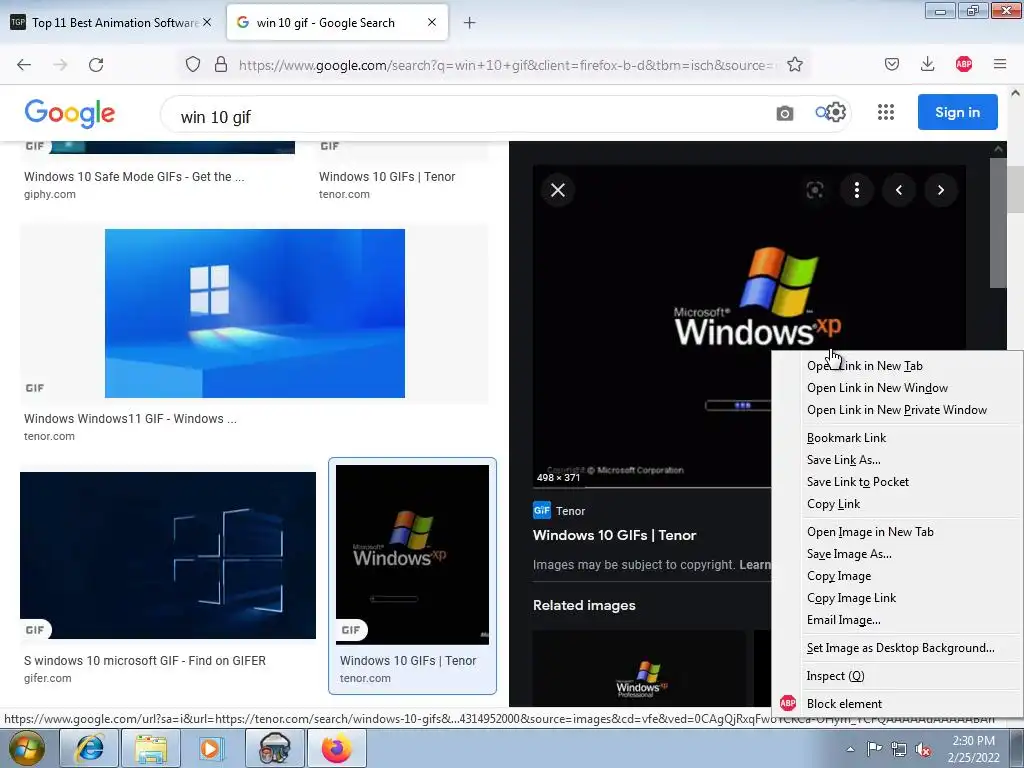The width and height of the screenshot is (1024, 768).
Task: Reload the page with the refresh icon
Action: coord(96,65)
